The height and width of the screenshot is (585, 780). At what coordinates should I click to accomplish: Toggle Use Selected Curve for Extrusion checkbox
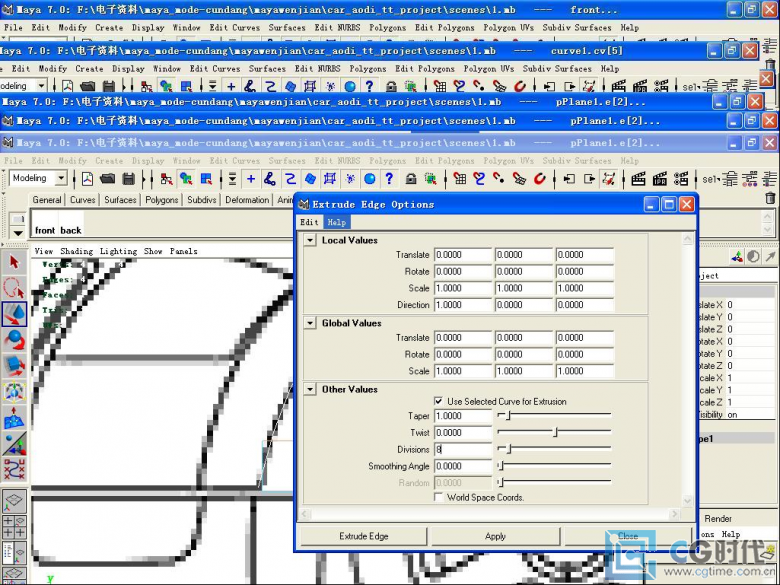pos(438,401)
